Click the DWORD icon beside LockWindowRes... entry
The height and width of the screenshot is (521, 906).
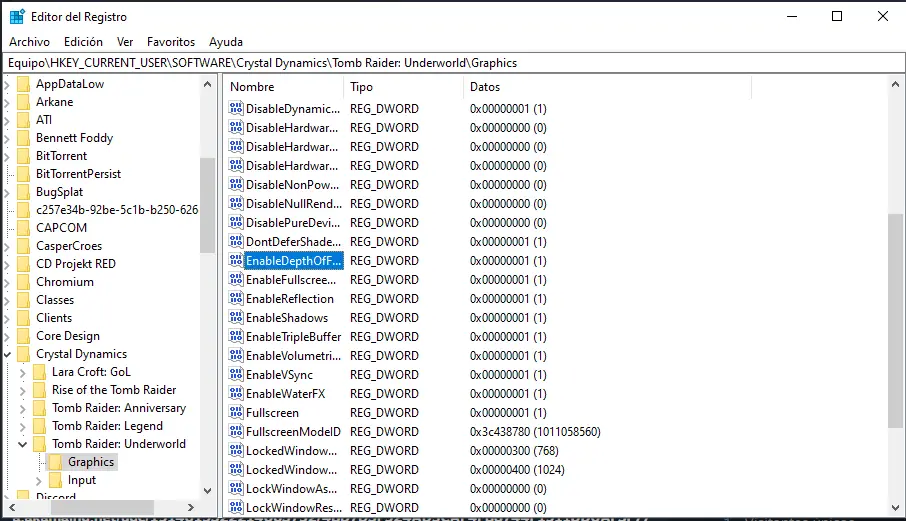236,508
